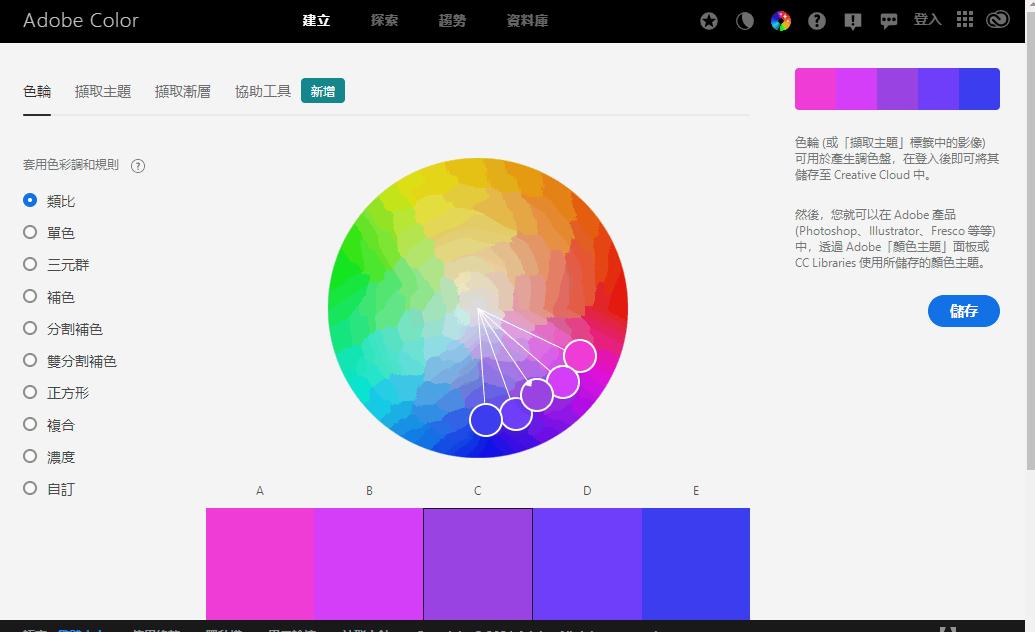Switch to the 色輪 tab
This screenshot has height=632, width=1035.
pyautogui.click(x=37, y=91)
